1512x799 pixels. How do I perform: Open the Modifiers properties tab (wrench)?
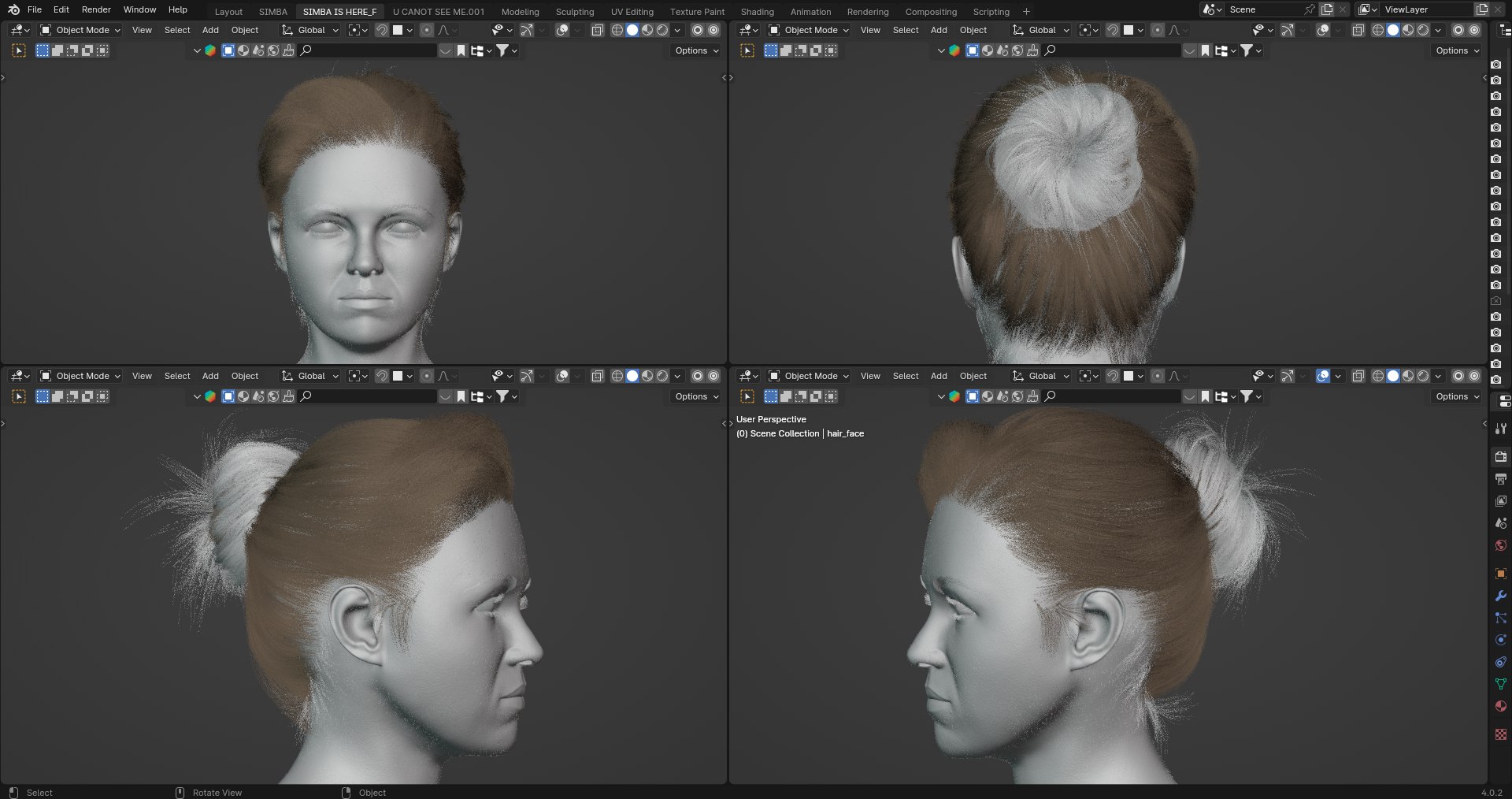tap(1501, 596)
